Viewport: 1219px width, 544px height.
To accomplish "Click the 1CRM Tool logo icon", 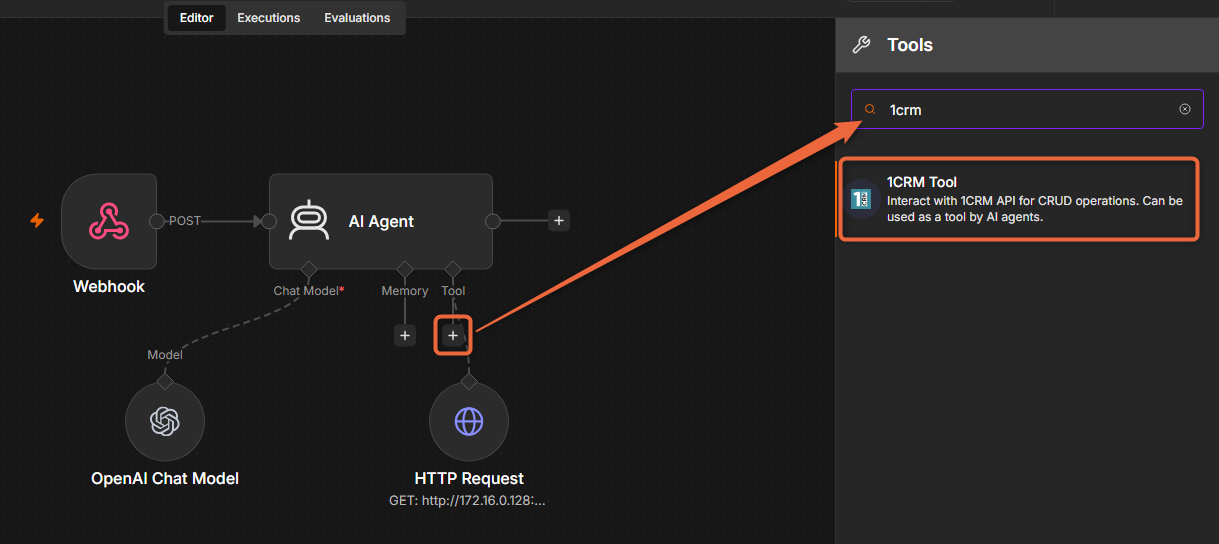I will 861,199.
